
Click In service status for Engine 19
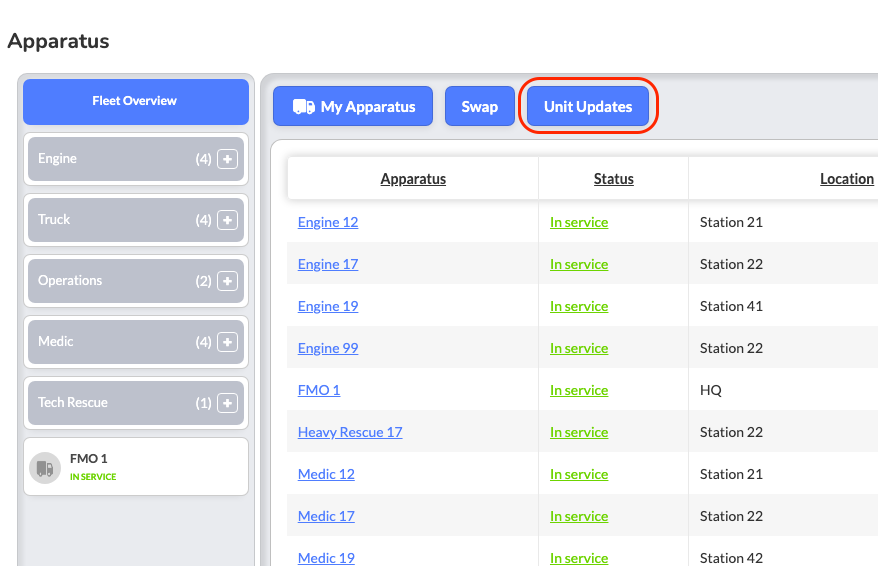coord(579,306)
